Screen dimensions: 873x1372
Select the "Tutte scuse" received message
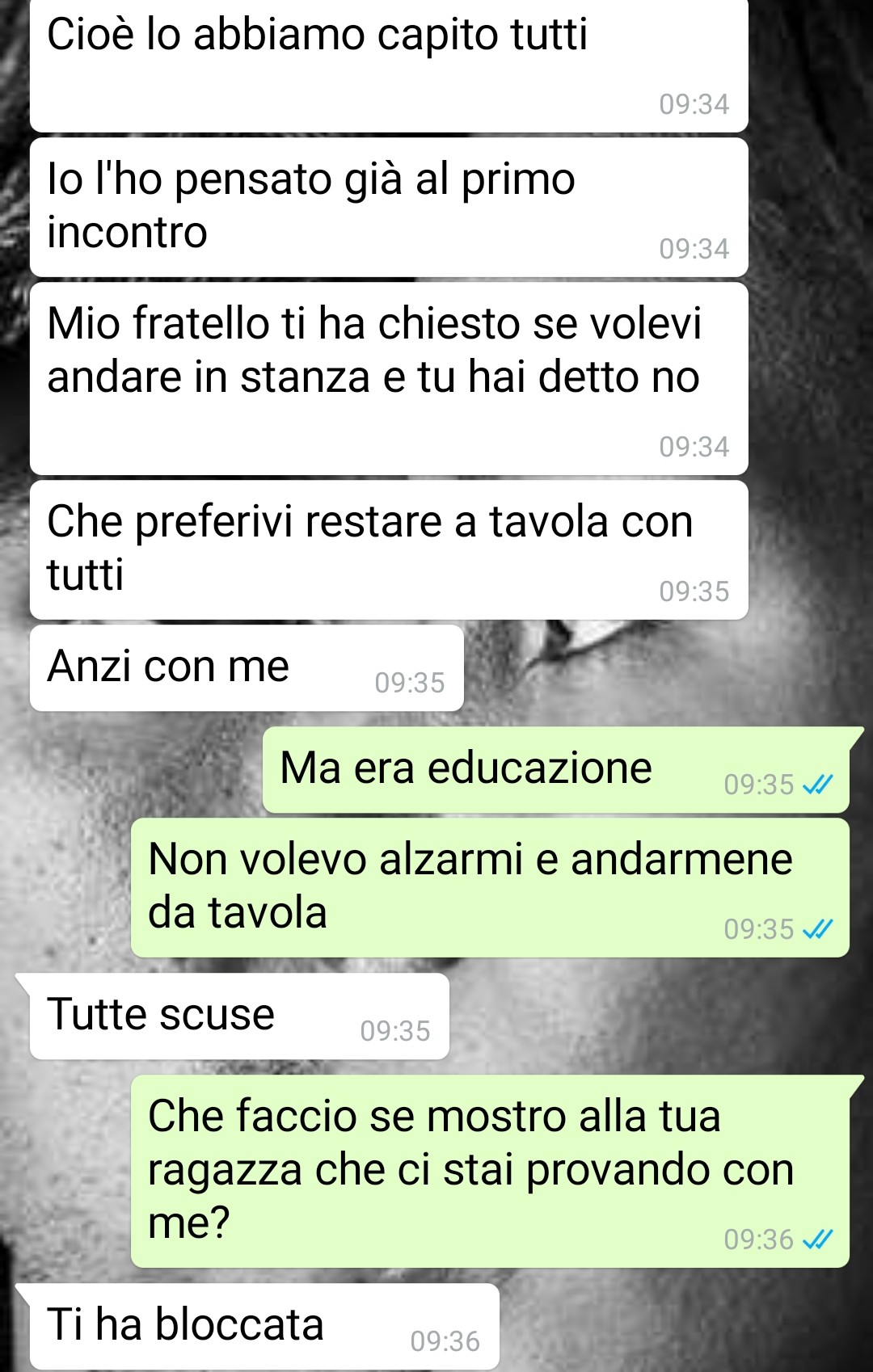tap(239, 1016)
